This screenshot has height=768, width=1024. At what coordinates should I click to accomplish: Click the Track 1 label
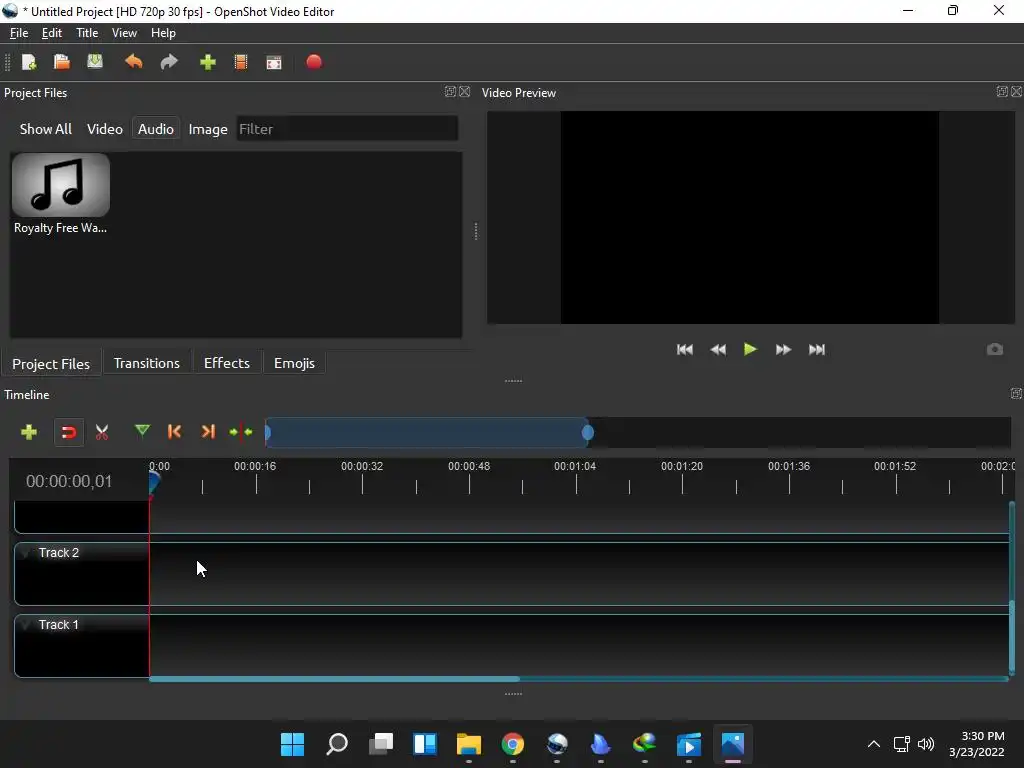click(x=59, y=624)
